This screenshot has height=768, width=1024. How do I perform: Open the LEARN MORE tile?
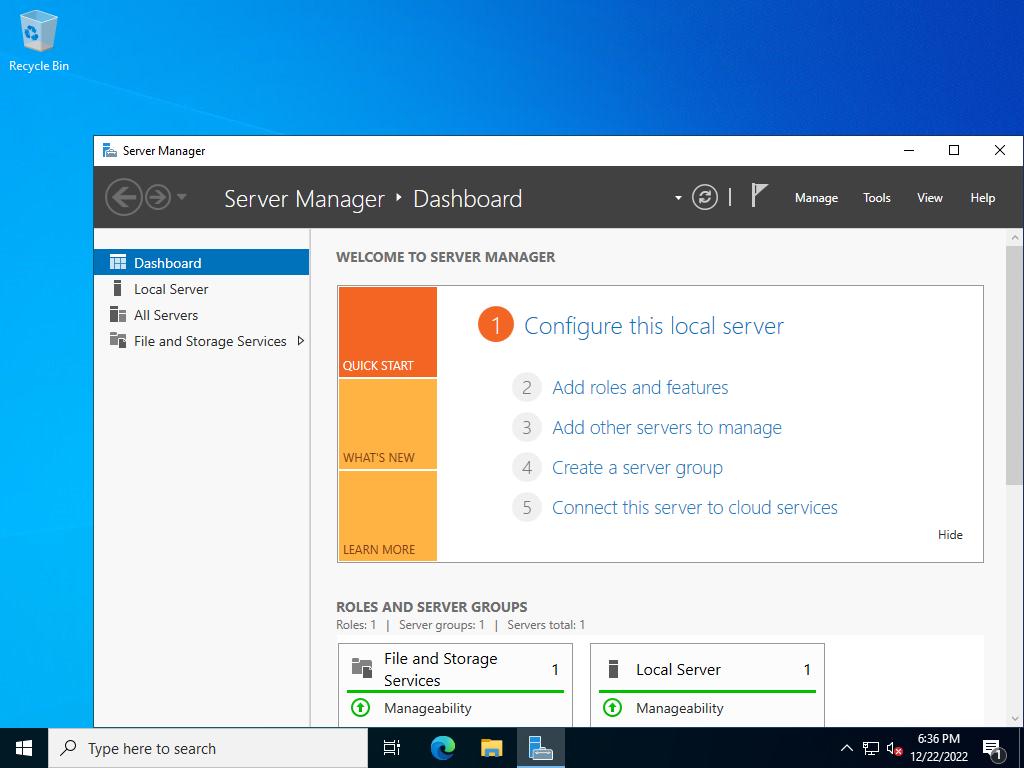(x=387, y=516)
